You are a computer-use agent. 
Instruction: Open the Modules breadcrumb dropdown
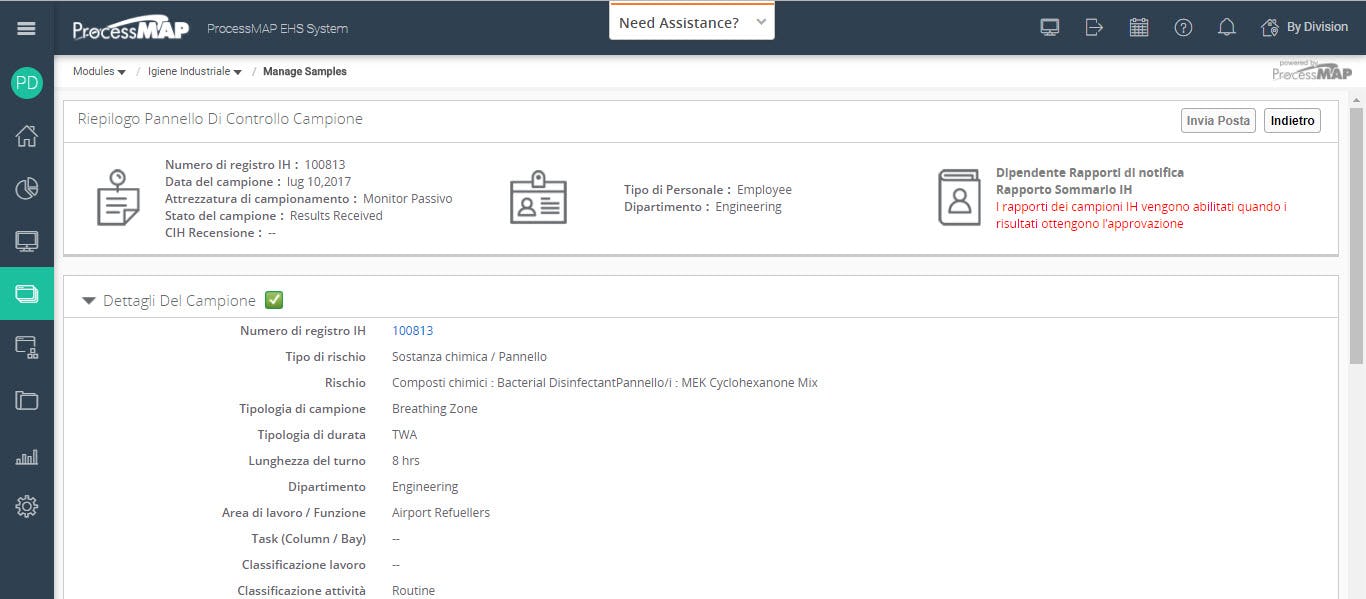tap(99, 72)
